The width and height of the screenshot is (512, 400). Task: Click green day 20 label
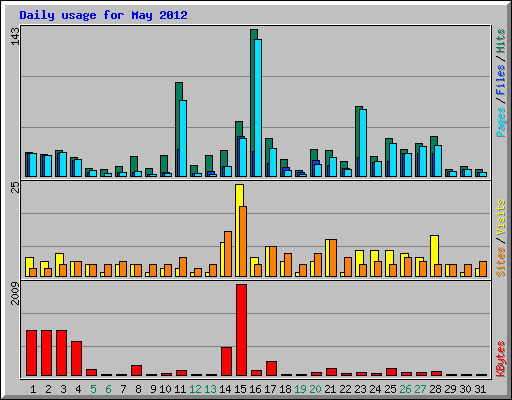click(315, 389)
